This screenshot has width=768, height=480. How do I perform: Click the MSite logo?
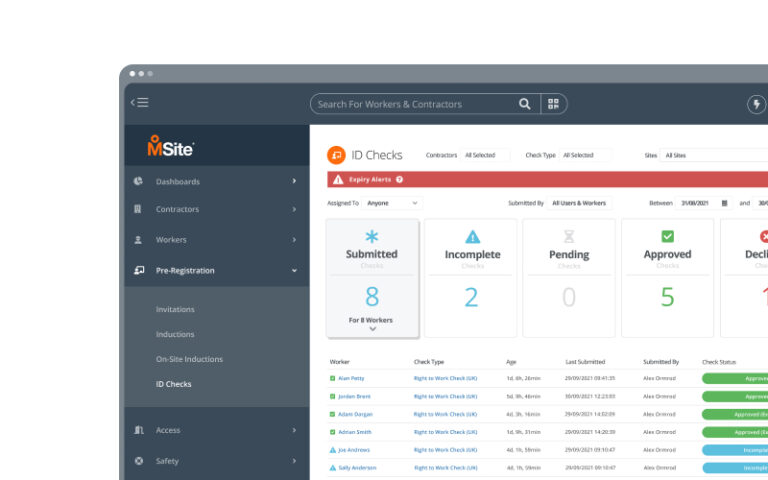click(x=170, y=146)
